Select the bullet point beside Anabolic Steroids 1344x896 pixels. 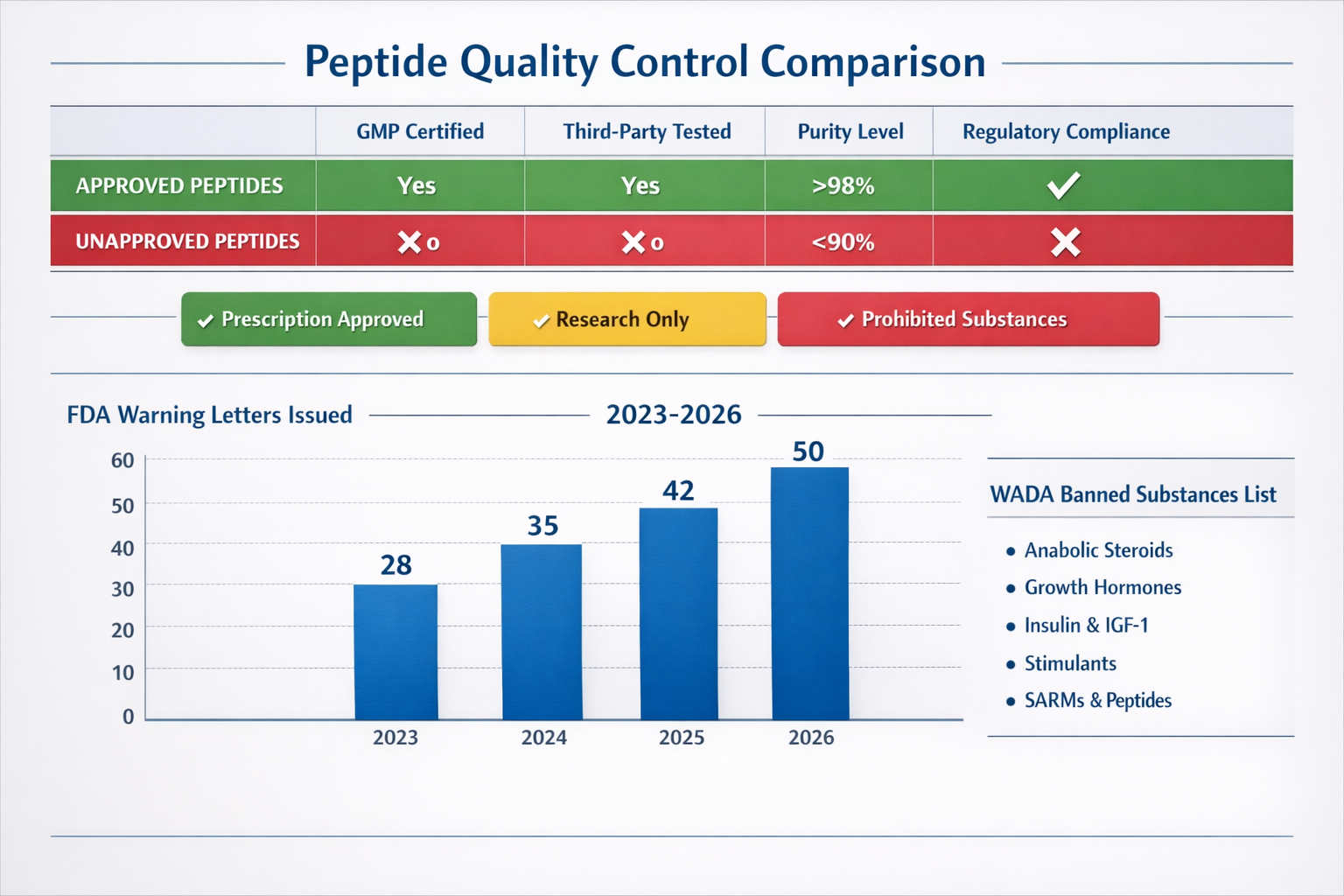click(1010, 551)
